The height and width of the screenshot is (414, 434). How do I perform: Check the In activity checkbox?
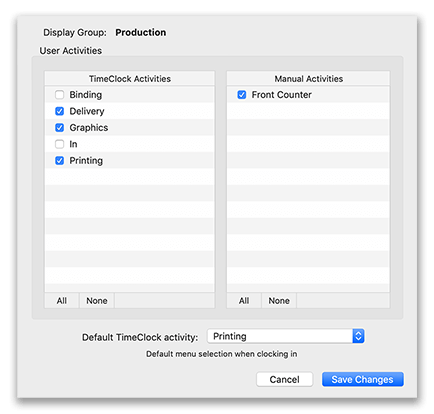click(x=59, y=144)
